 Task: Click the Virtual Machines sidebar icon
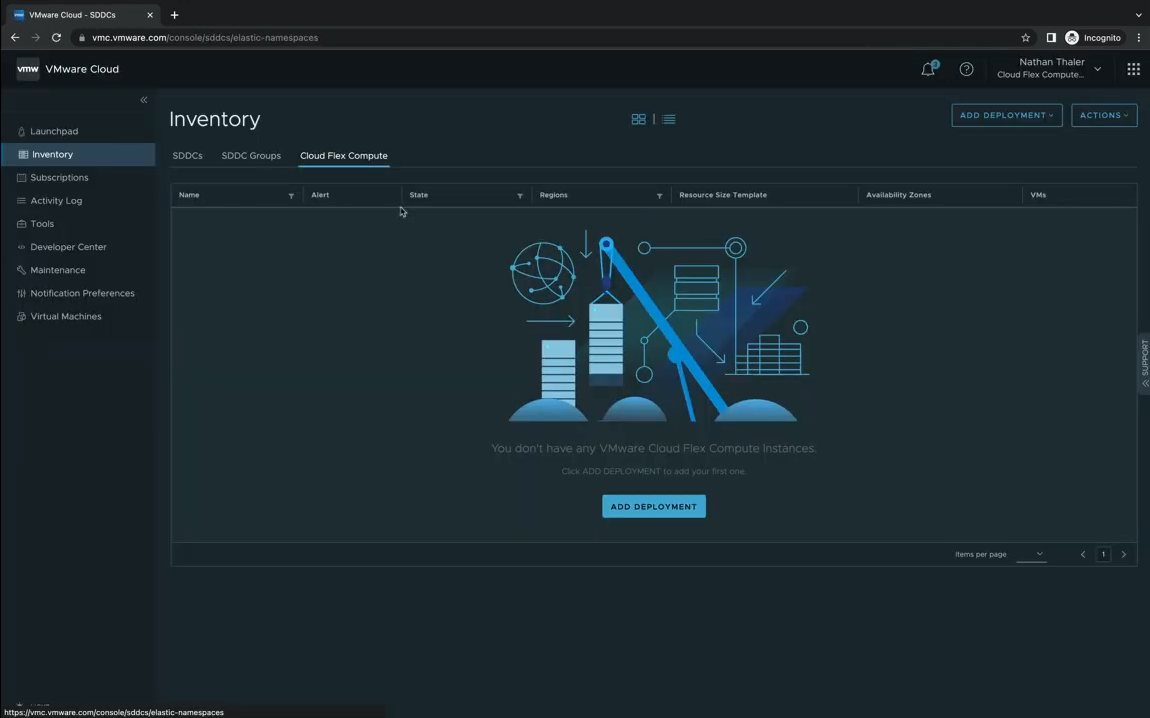coord(21,316)
